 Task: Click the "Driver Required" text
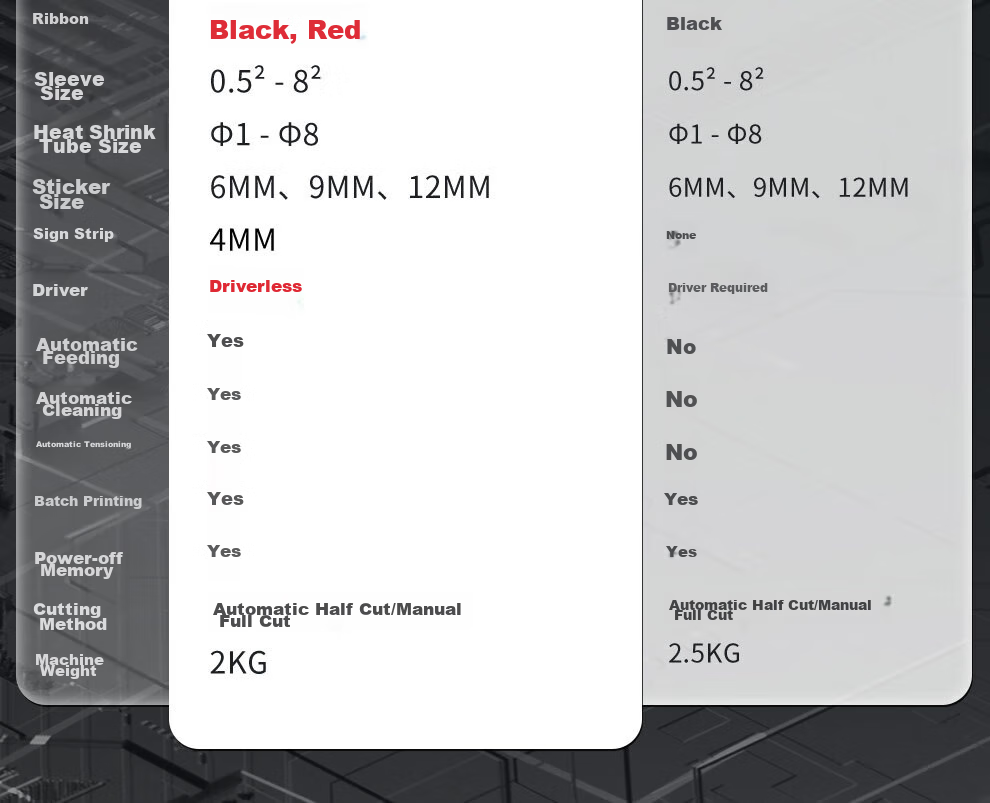718,288
